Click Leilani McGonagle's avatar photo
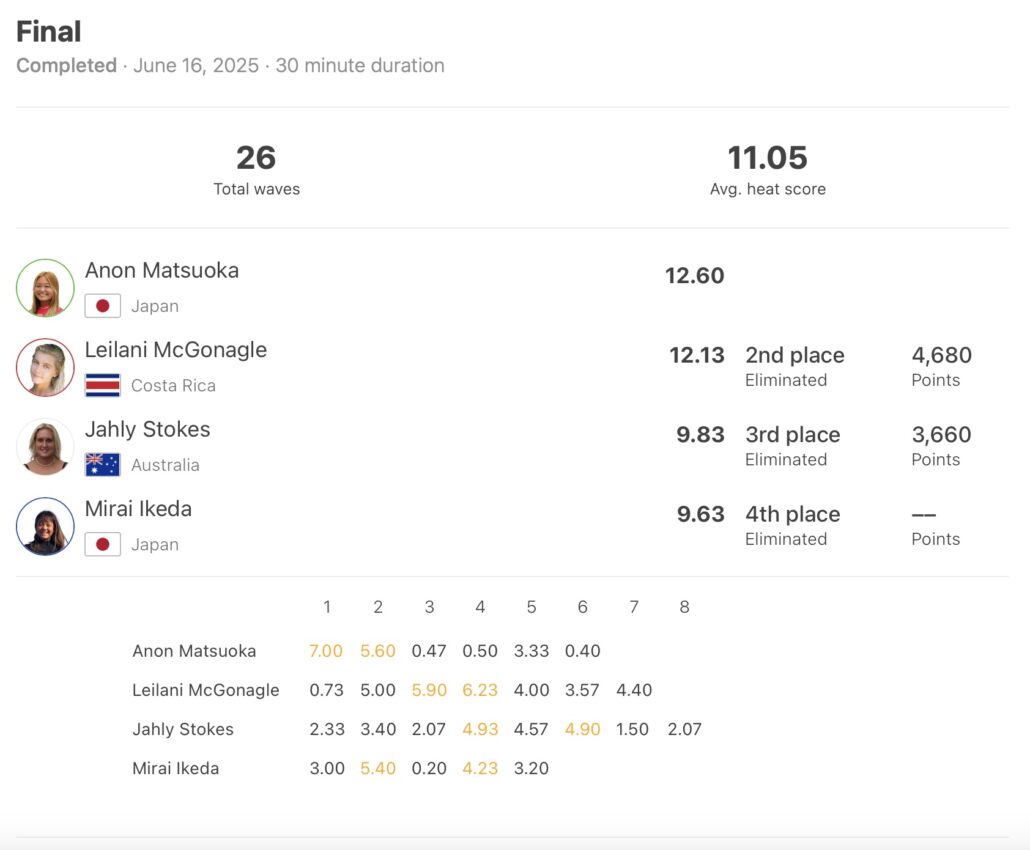The image size is (1030, 850). click(45, 367)
